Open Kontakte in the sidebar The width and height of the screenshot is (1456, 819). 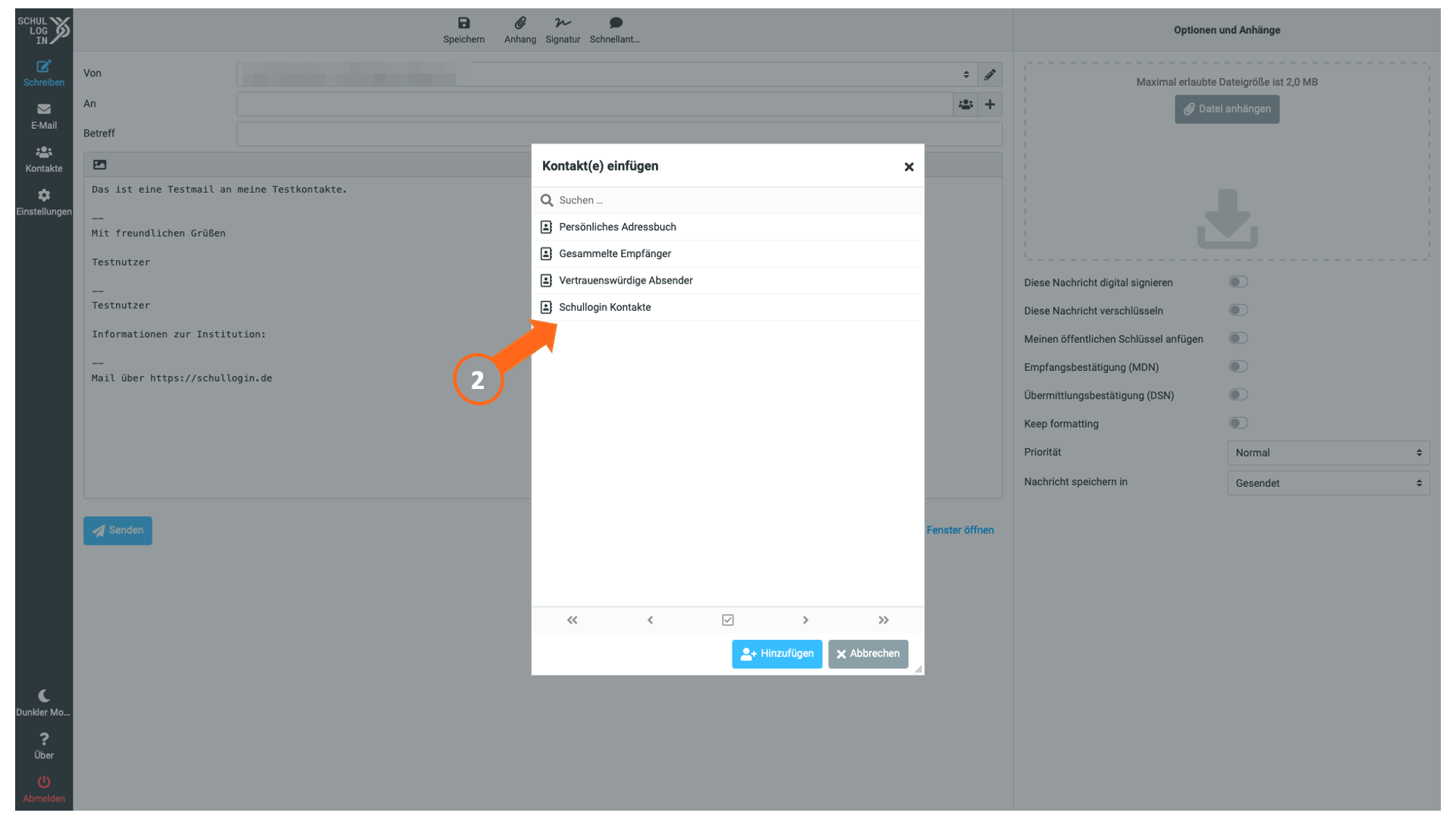(43, 160)
